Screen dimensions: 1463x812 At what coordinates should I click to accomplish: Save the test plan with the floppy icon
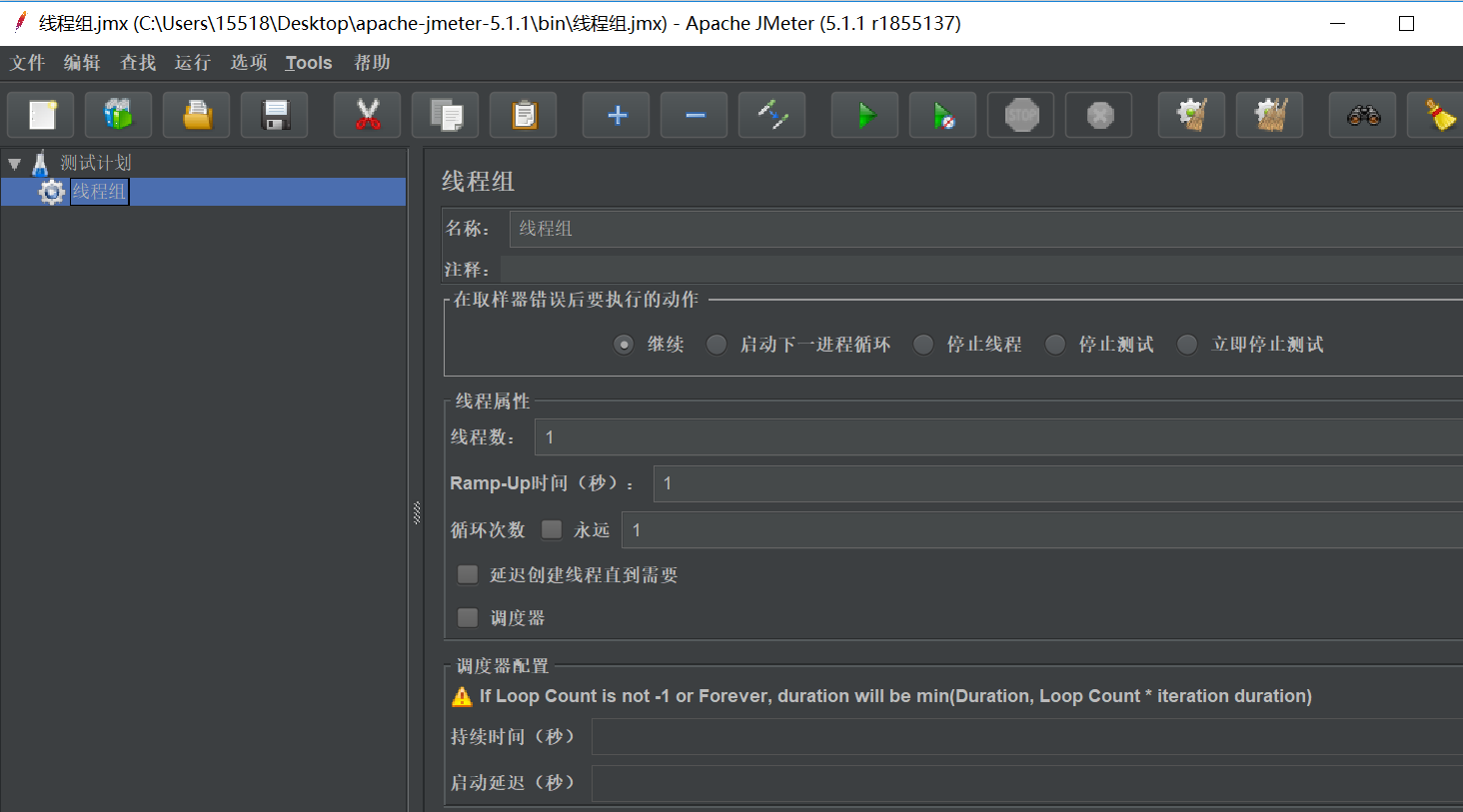coord(275,116)
